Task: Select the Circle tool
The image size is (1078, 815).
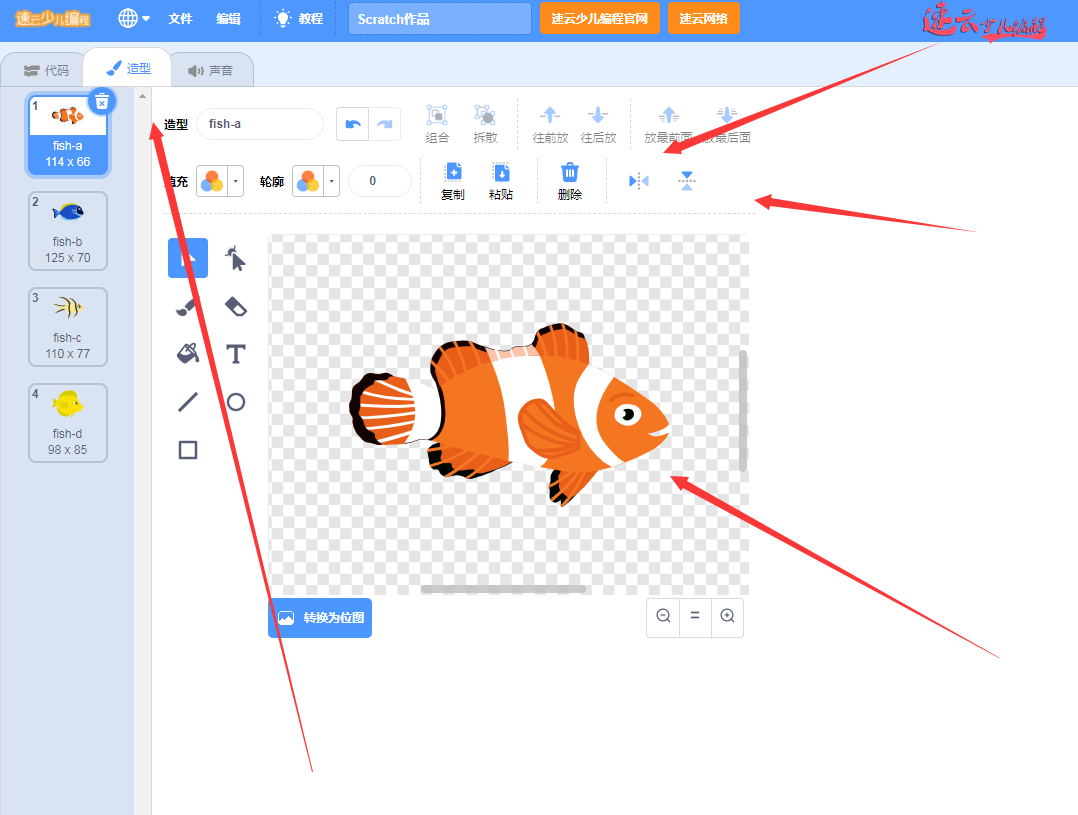Action: pyautogui.click(x=235, y=402)
